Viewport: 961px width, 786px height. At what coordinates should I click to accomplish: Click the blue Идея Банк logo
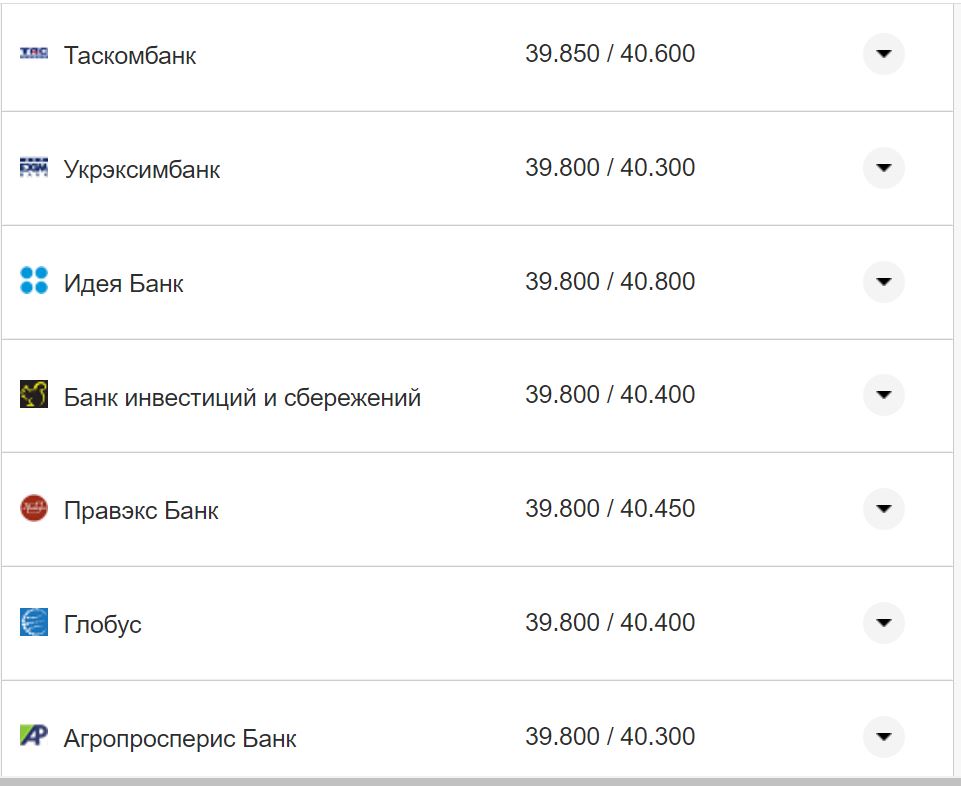click(35, 281)
